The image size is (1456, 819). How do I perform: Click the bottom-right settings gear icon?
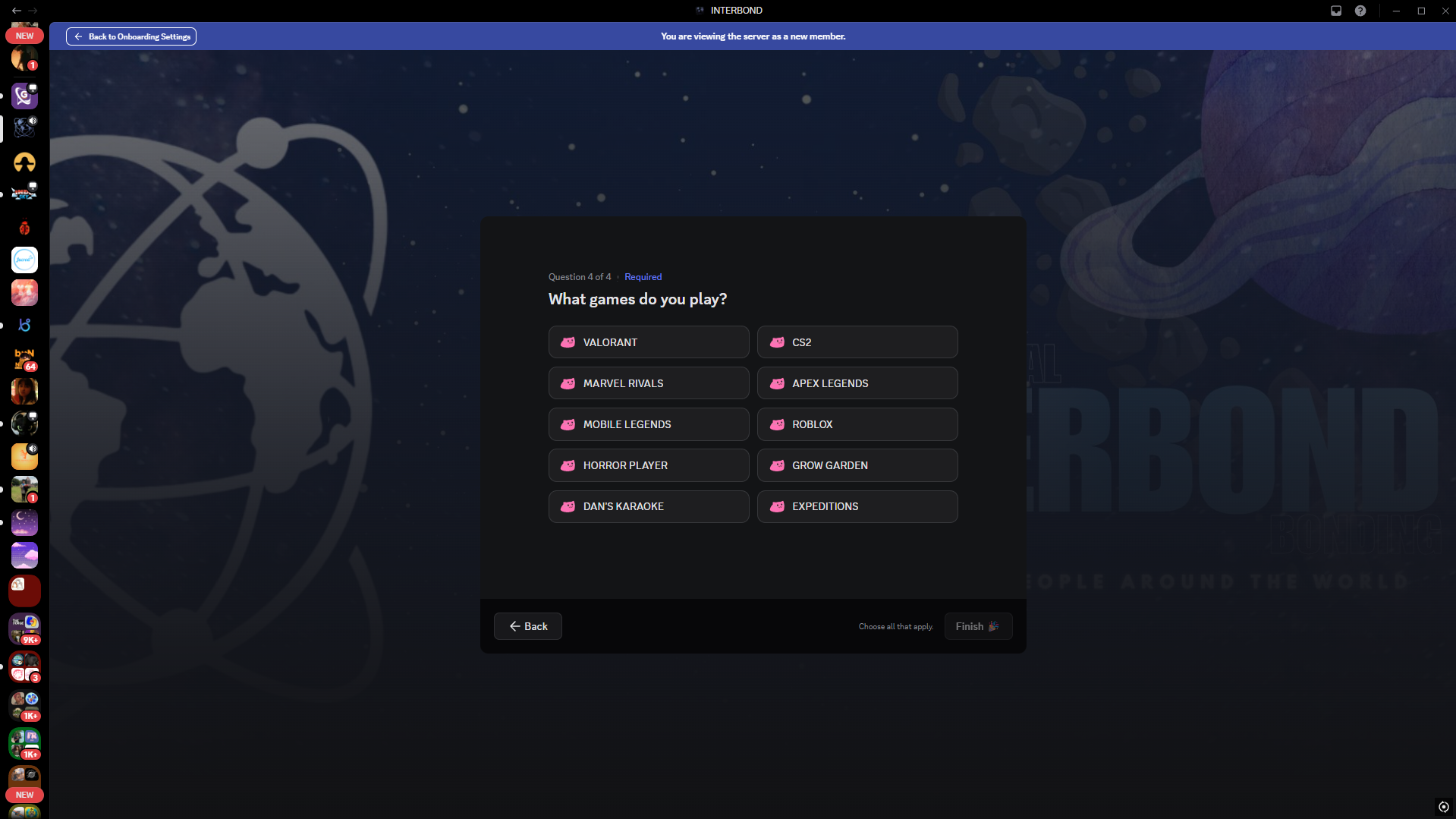click(x=1444, y=807)
